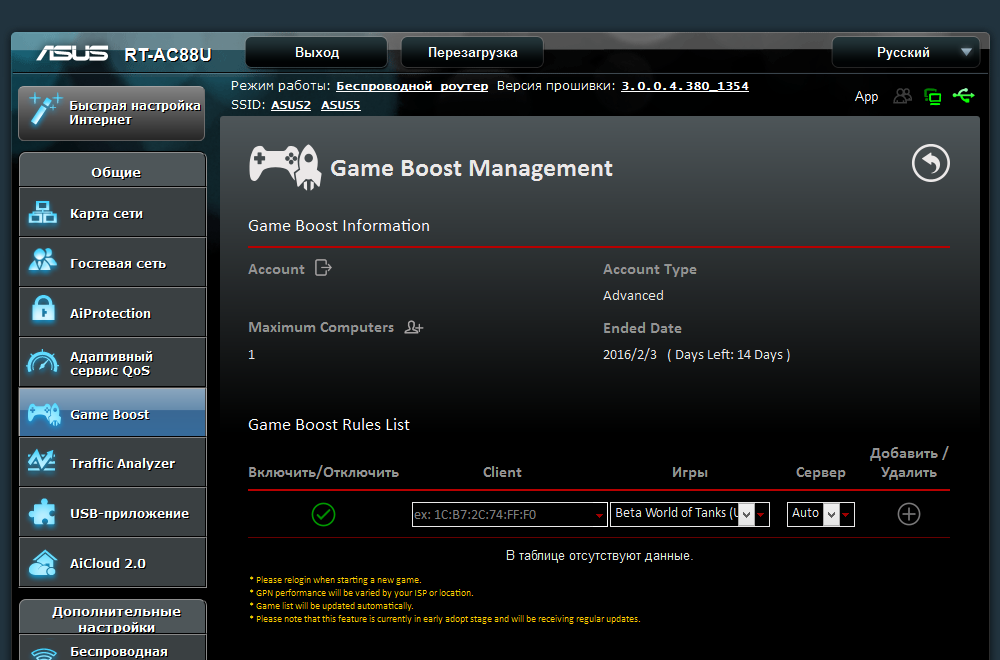The image size is (1000, 660).
Task: Click the Account logout icon
Action: pyautogui.click(x=323, y=268)
